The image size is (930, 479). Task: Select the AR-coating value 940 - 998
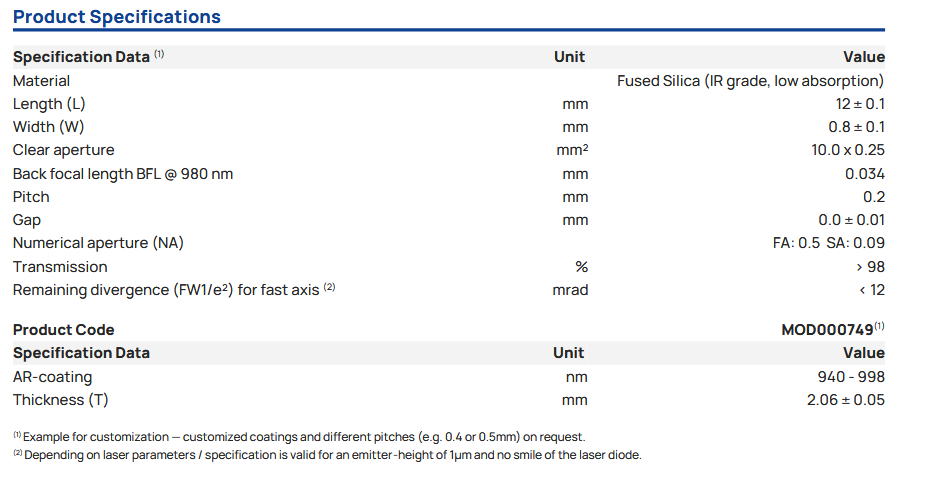click(x=851, y=377)
